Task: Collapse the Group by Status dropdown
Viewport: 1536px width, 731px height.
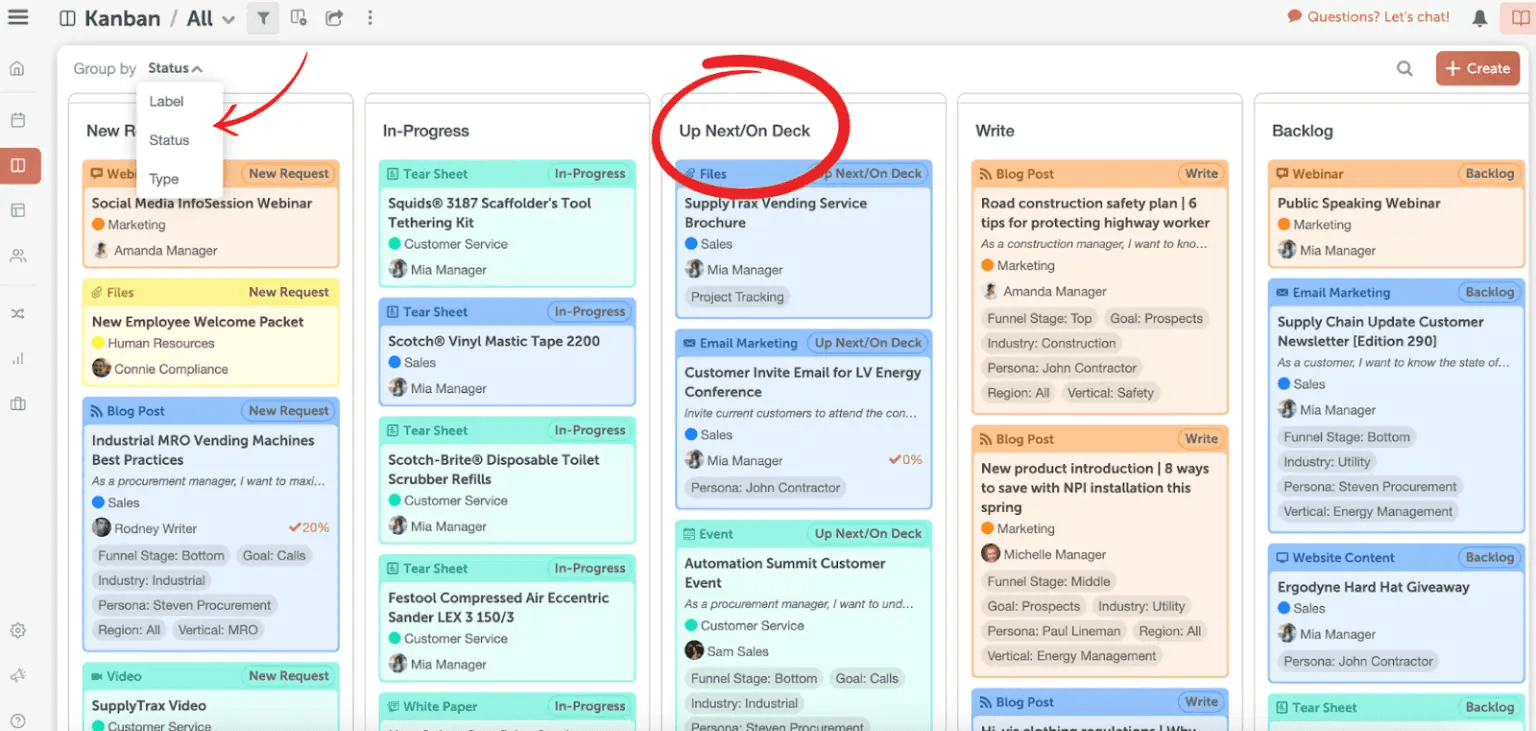Action: pos(175,69)
